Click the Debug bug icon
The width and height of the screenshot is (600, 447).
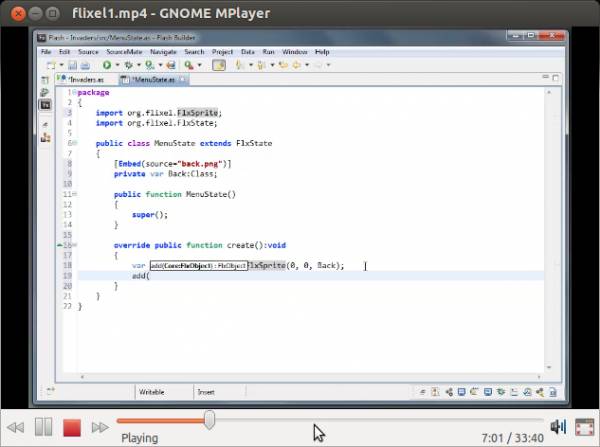click(x=129, y=65)
